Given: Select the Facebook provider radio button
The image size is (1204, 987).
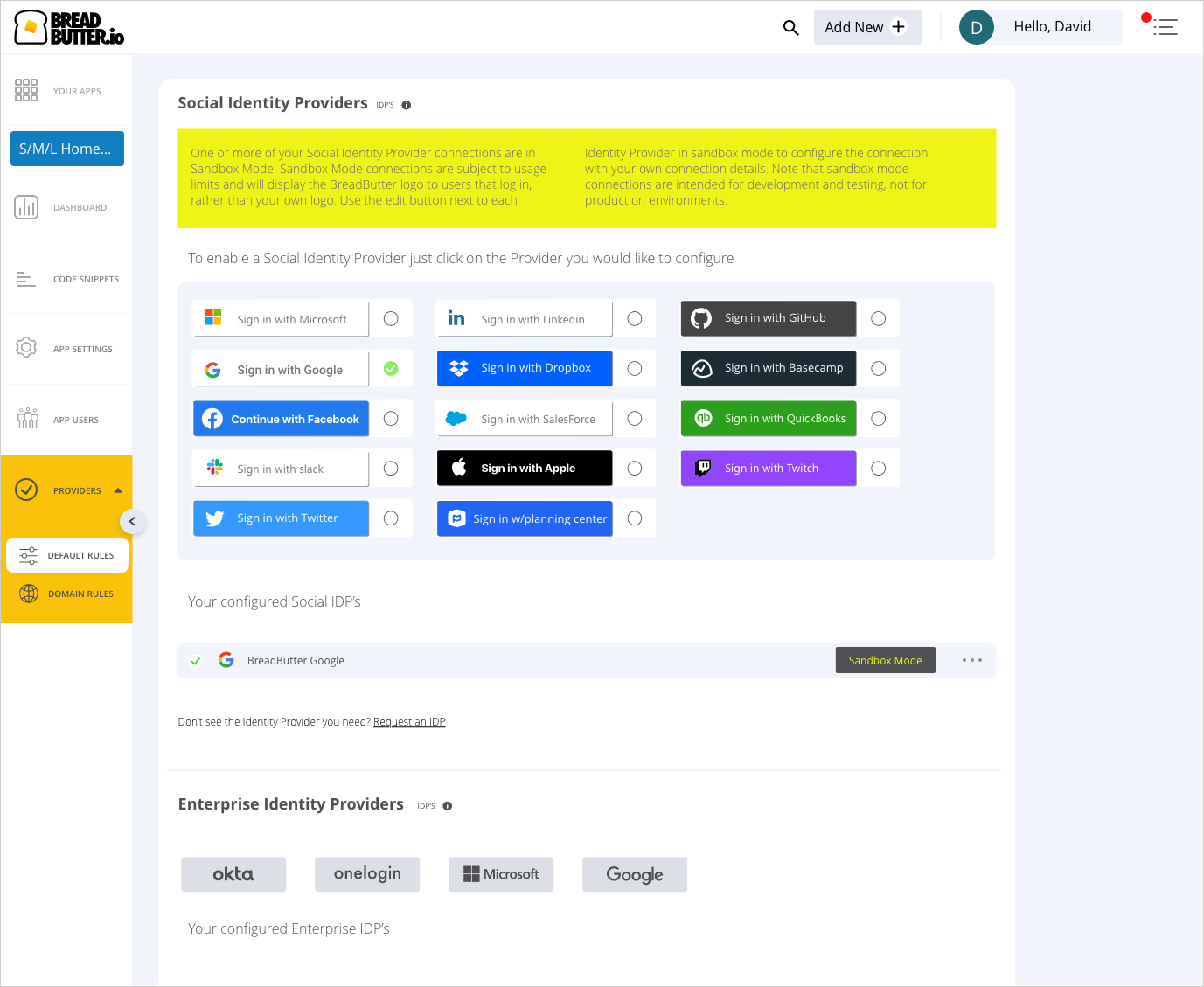Looking at the screenshot, I should 391,419.
